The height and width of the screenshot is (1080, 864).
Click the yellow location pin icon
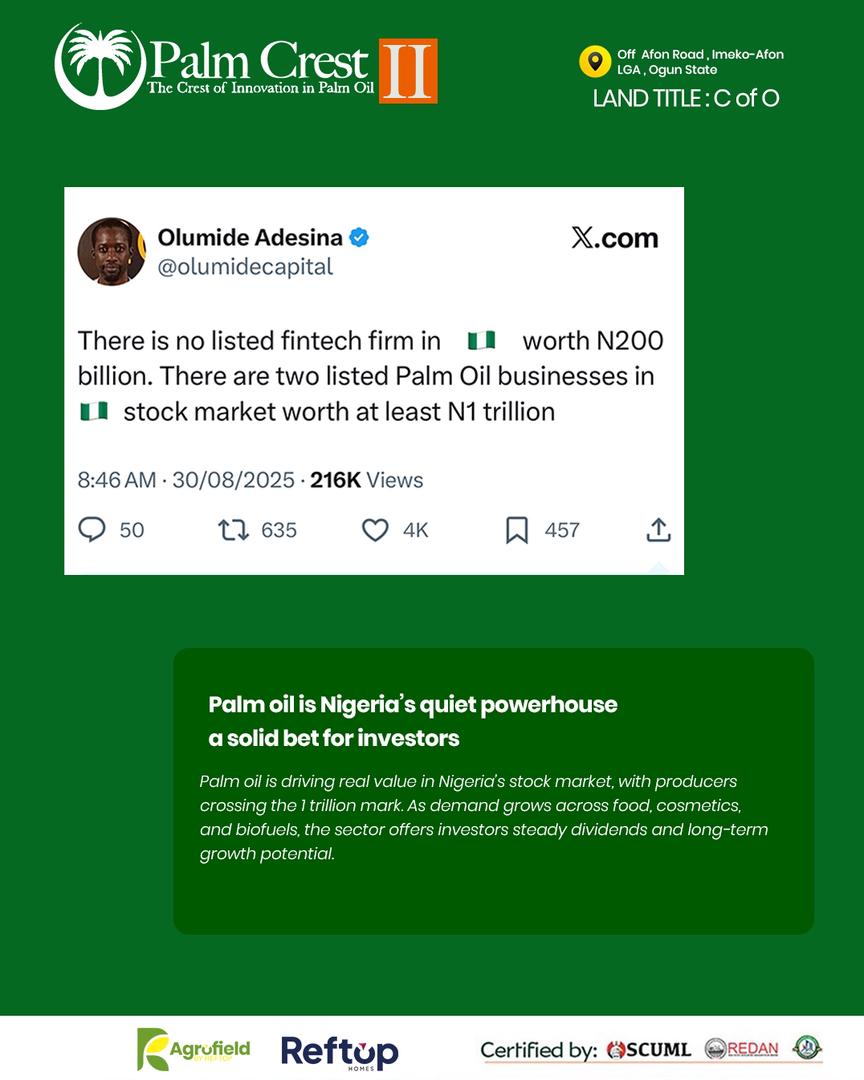pyautogui.click(x=595, y=62)
